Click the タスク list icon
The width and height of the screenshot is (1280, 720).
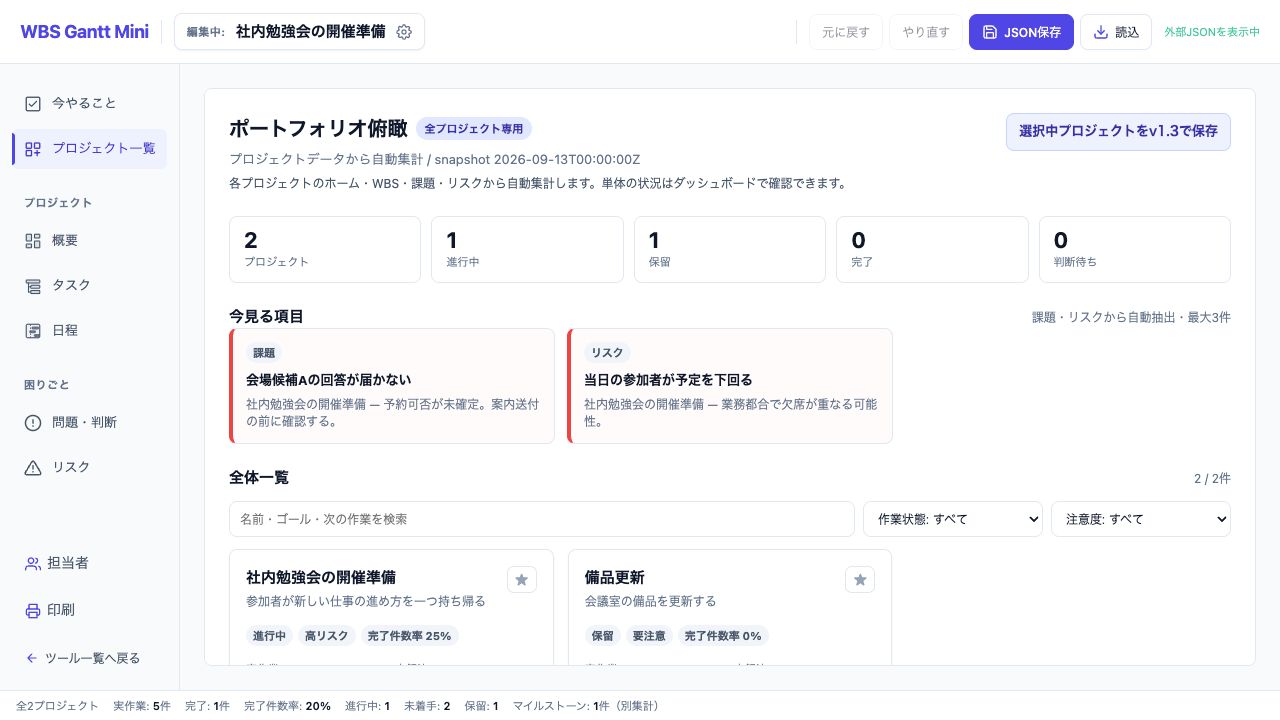pos(33,286)
